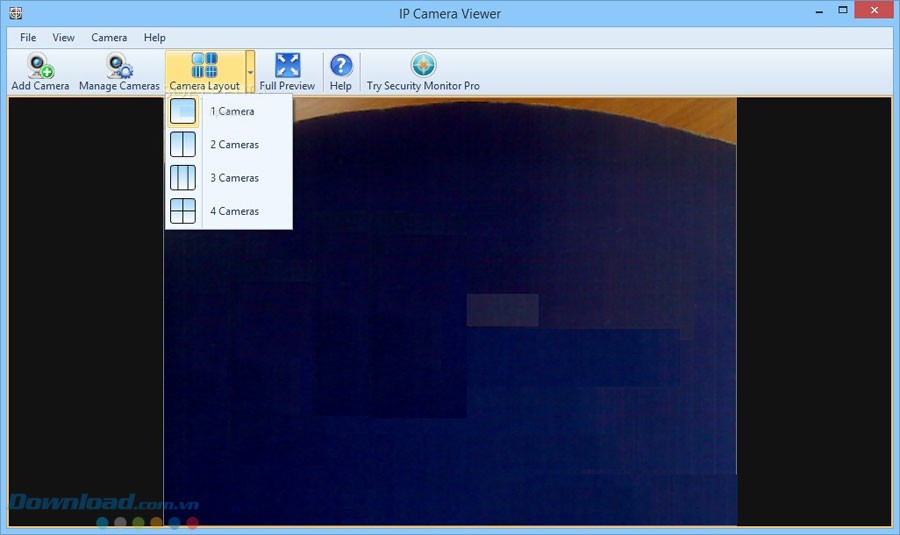Switch to Full Preview mode

[x=287, y=66]
